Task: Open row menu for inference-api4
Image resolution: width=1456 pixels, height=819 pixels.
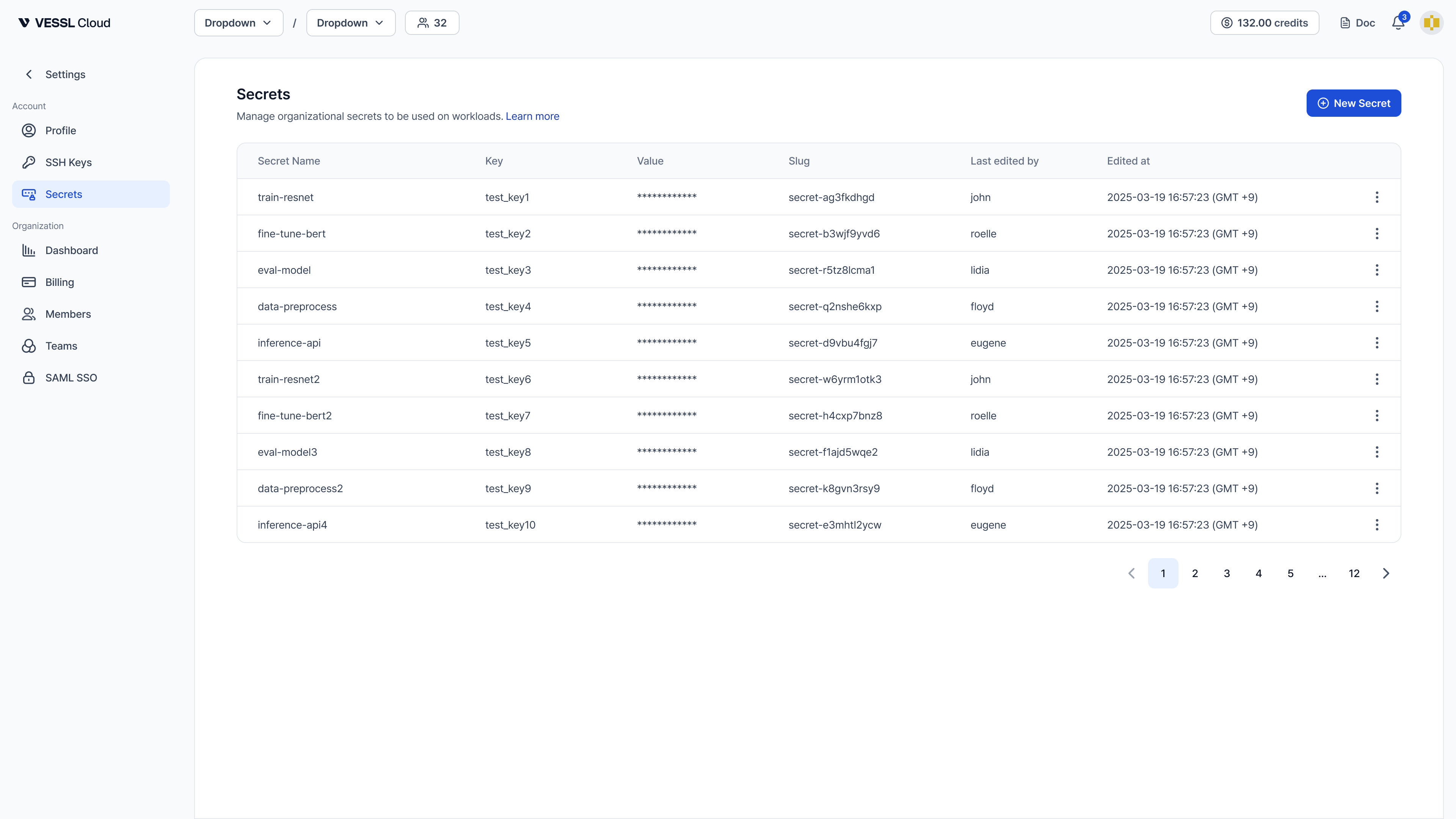Action: click(x=1377, y=524)
